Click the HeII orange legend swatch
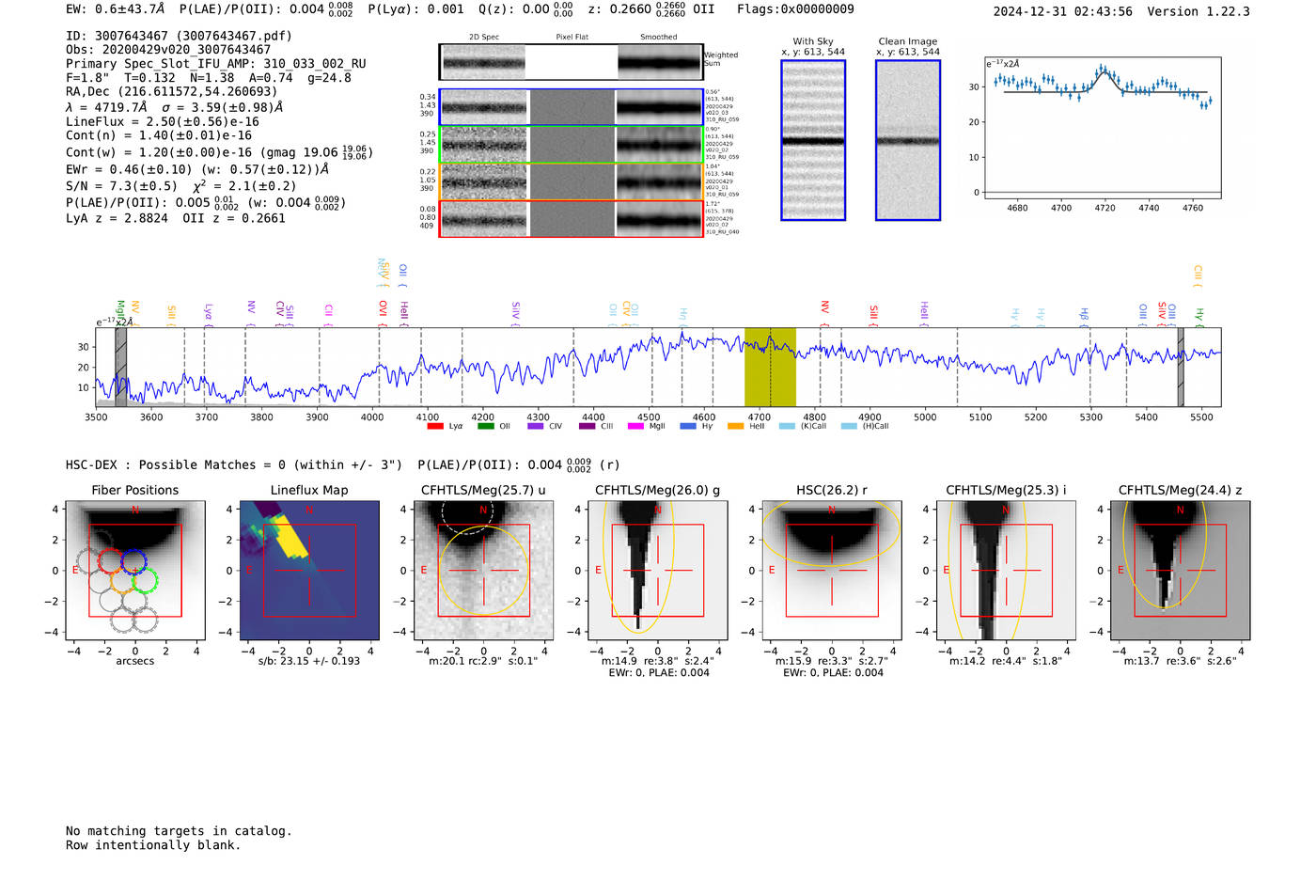This screenshot has height=896, width=1316. coord(736,426)
